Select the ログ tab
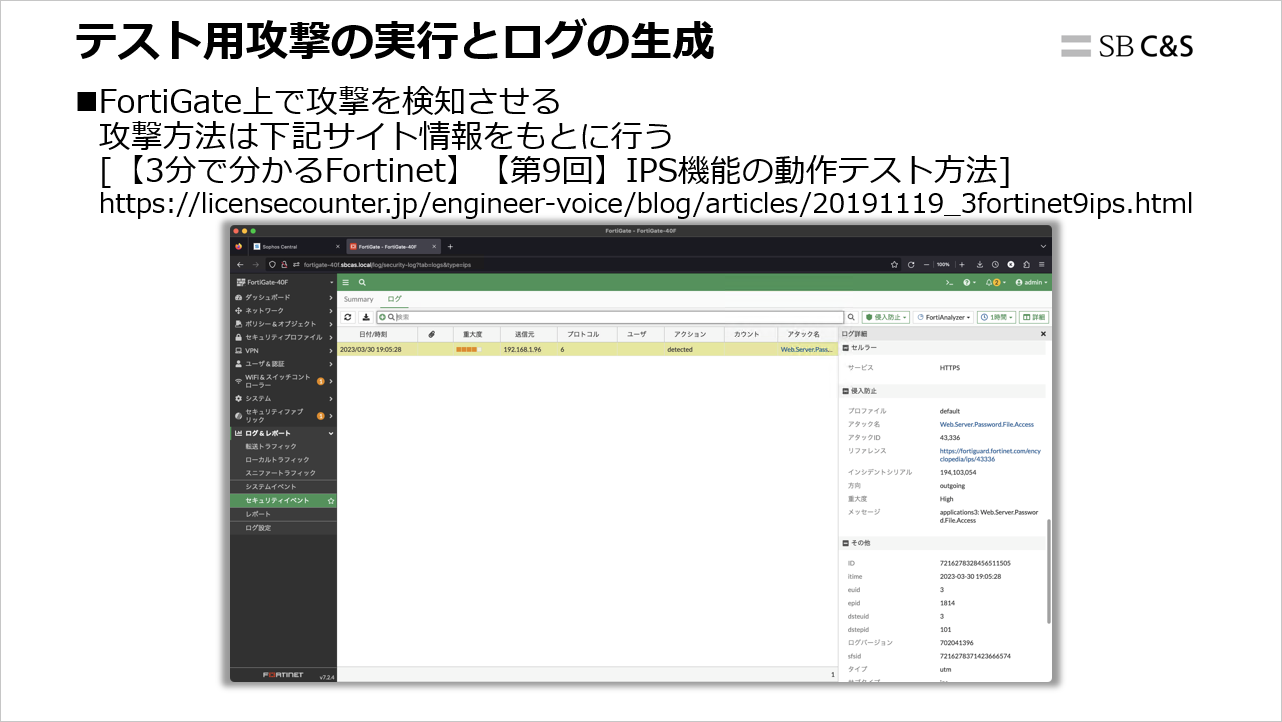Screen dimensions: 1282x722 pyautogui.click(x=394, y=299)
